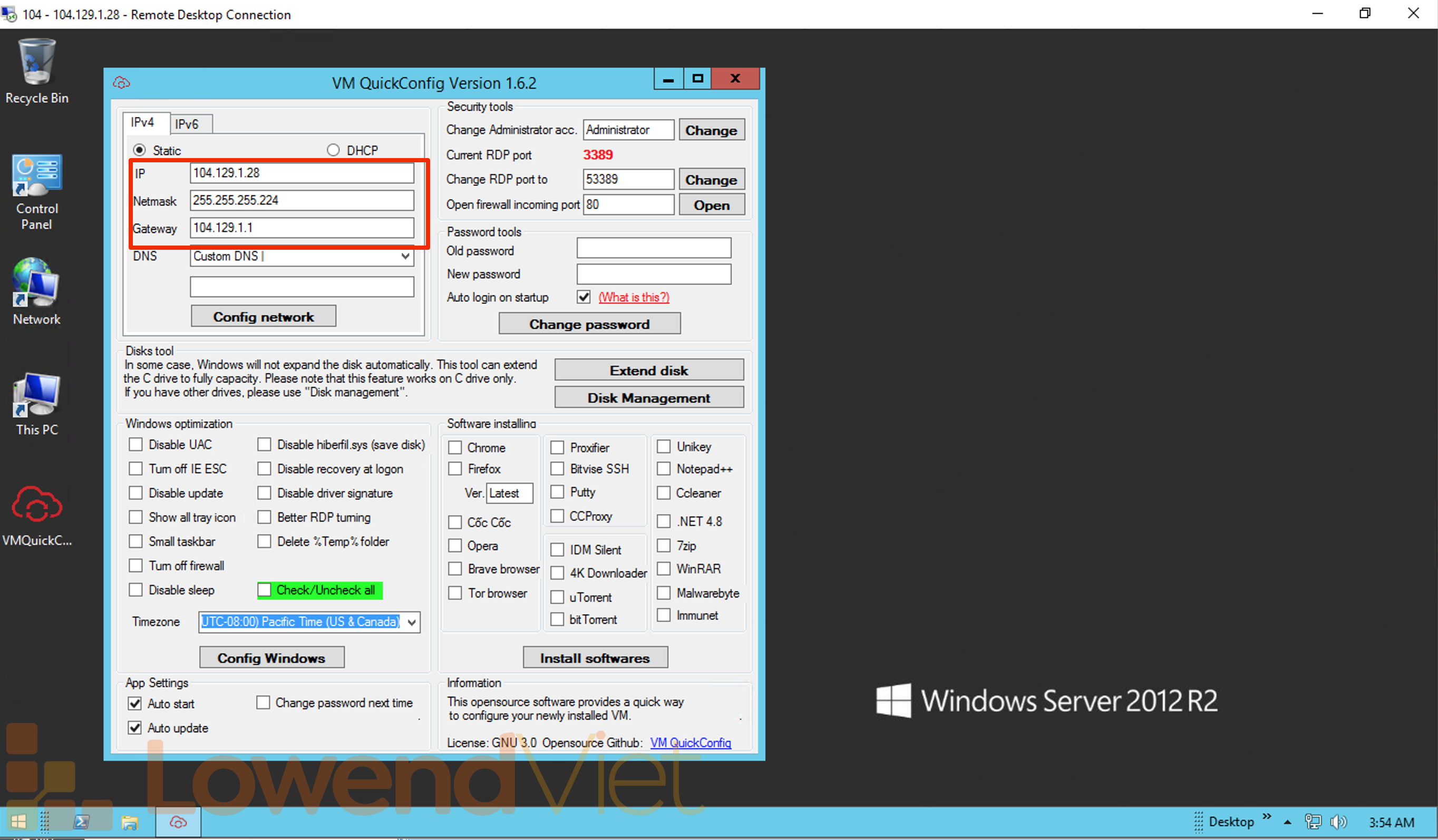Click the speaker volume tray icon
This screenshot has height=840, width=1438.
pyautogui.click(x=1337, y=822)
